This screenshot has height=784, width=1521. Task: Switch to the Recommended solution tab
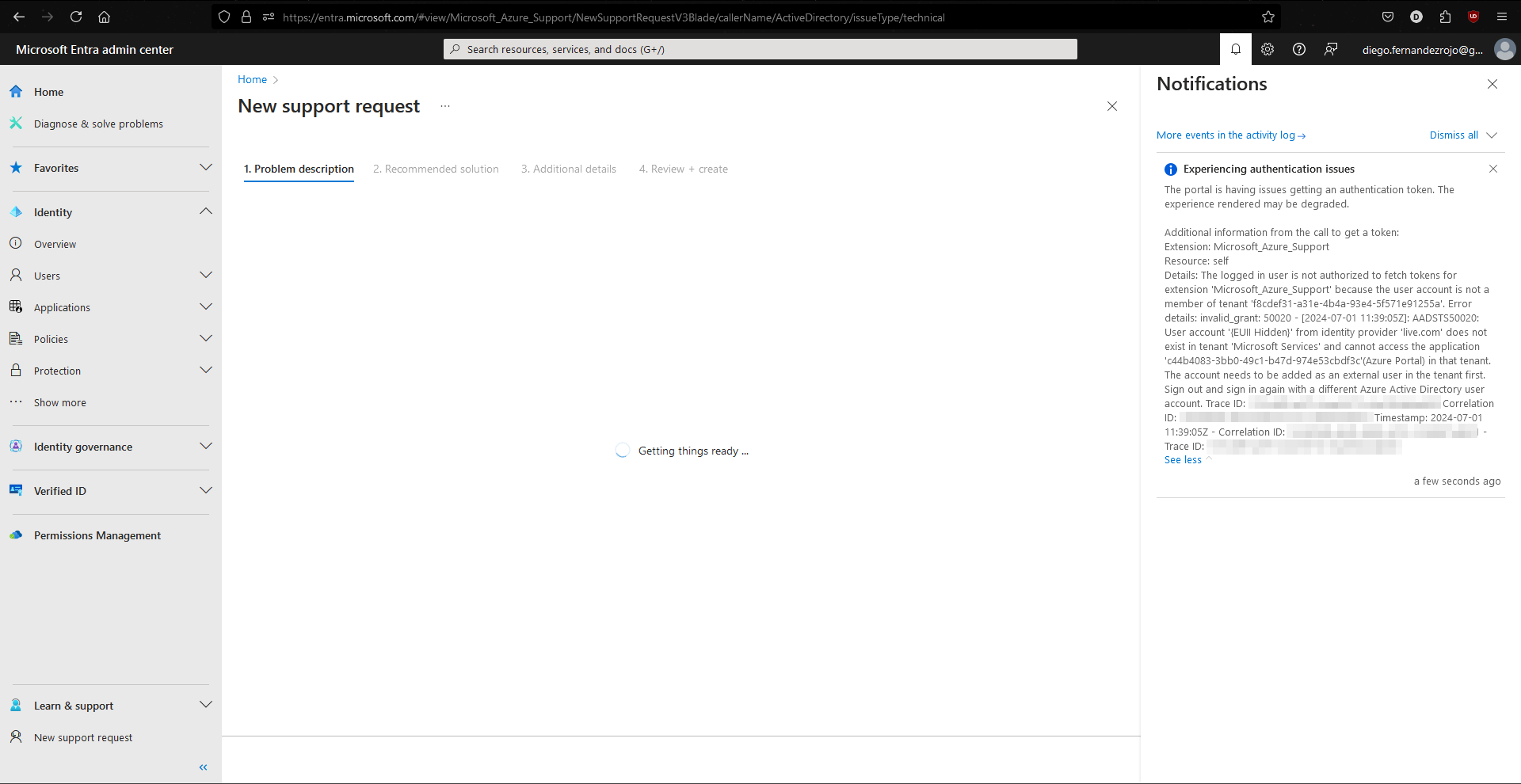pos(436,169)
